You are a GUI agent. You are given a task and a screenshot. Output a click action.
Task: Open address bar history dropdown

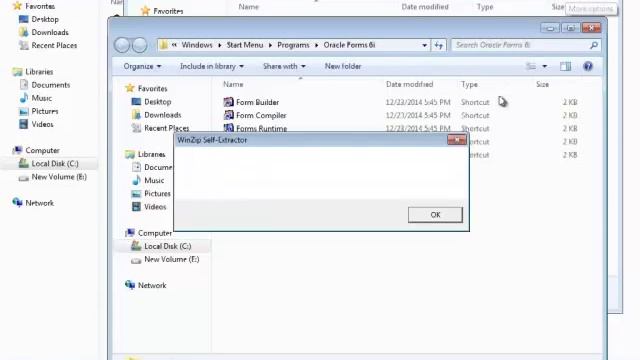(424, 45)
